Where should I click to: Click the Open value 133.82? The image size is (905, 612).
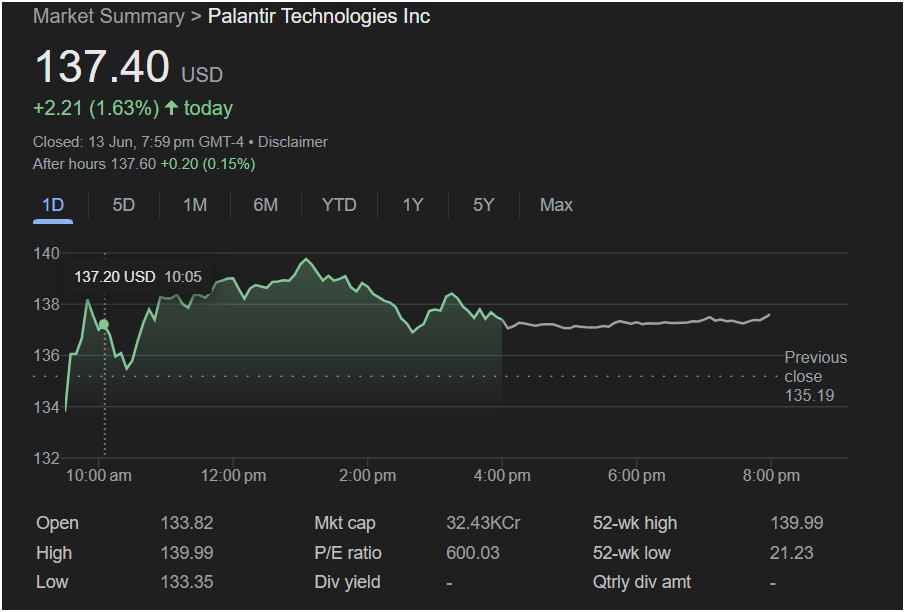(x=187, y=523)
